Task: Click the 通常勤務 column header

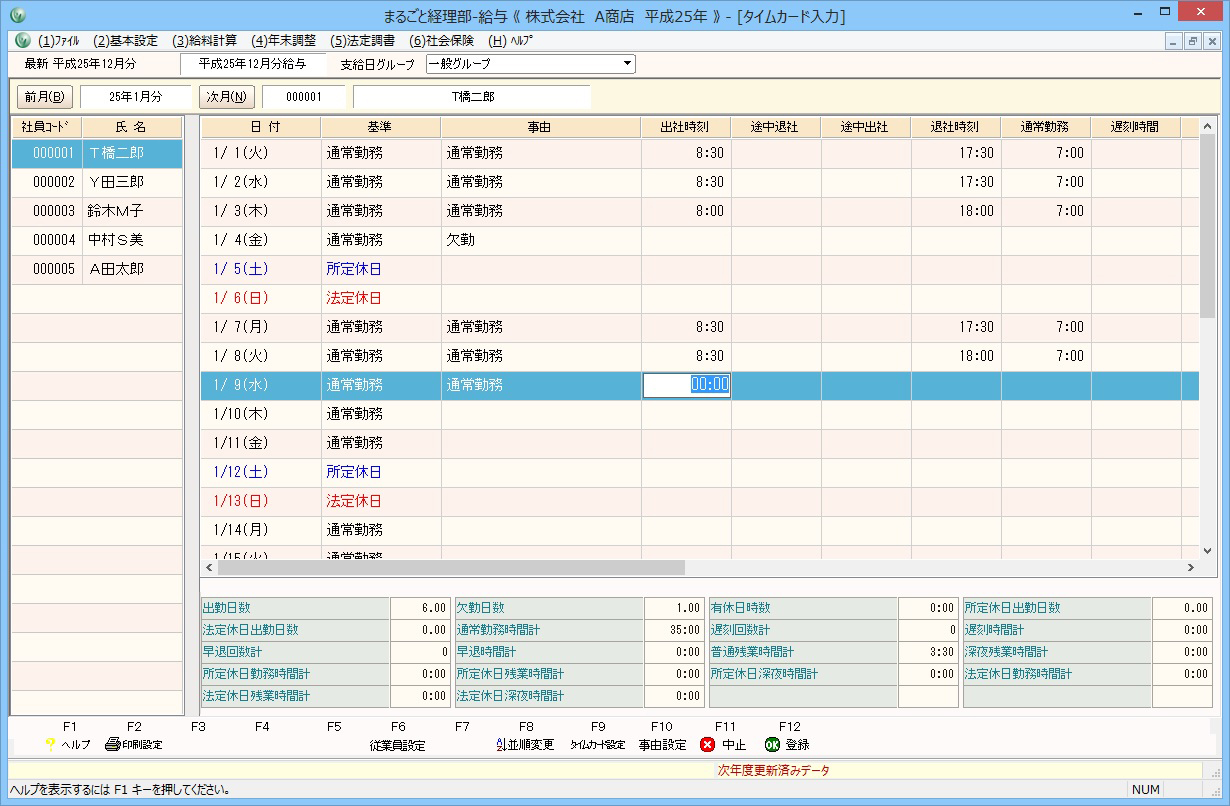Action: pyautogui.click(x=1046, y=127)
